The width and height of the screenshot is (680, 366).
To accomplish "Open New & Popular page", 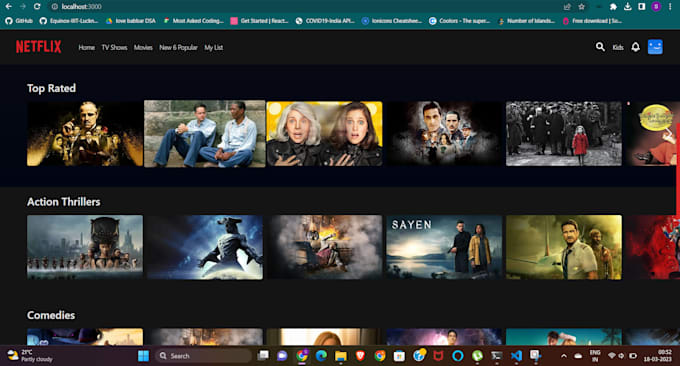I will [178, 47].
